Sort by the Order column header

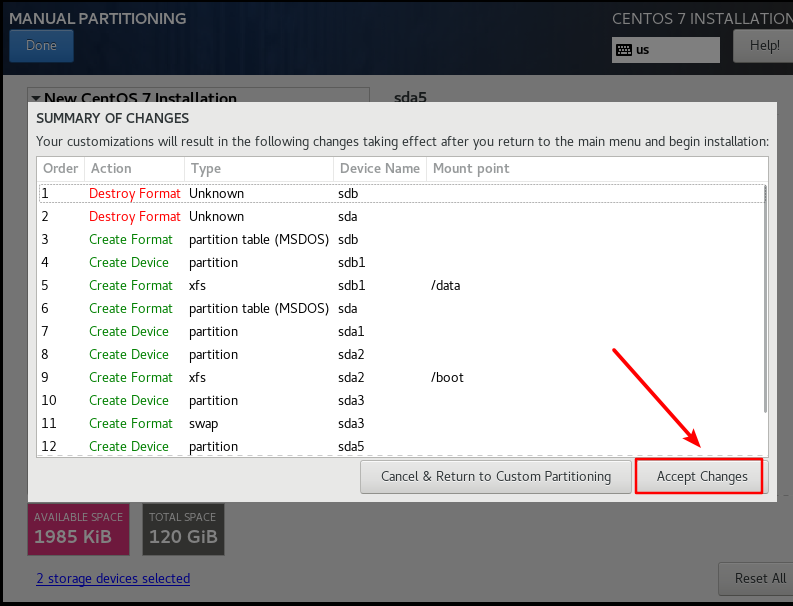[61, 168]
